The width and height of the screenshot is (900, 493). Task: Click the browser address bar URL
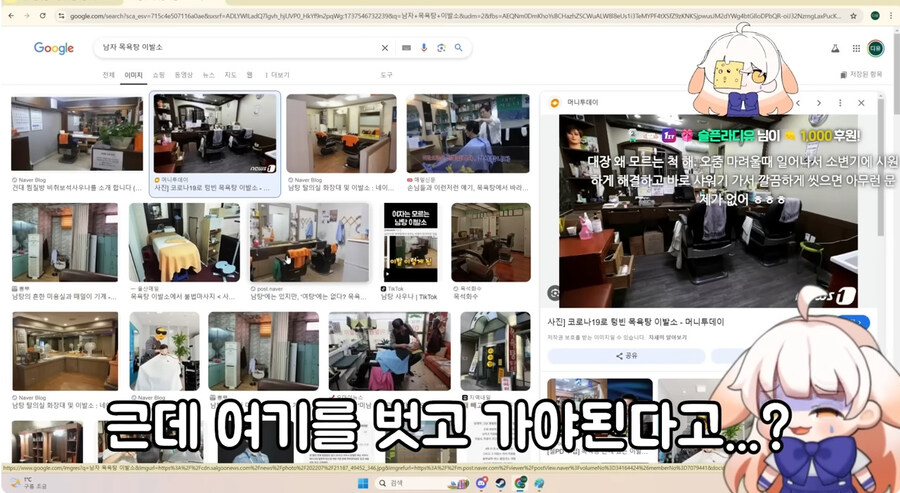pos(456,16)
